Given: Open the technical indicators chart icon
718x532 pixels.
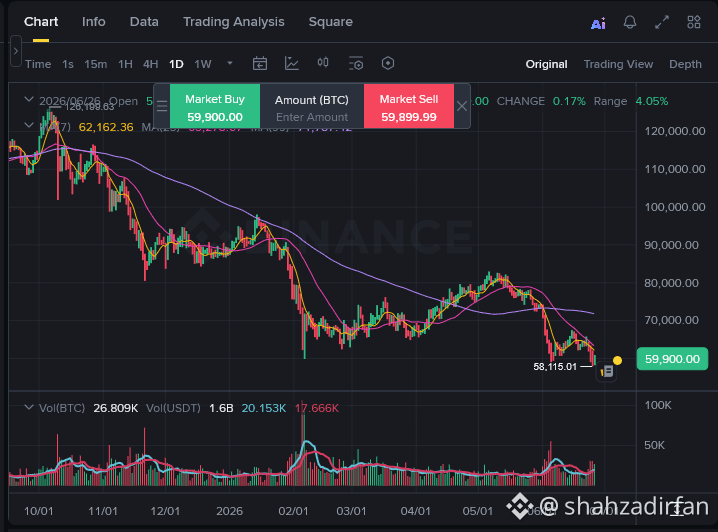Looking at the screenshot, I should tap(292, 63).
